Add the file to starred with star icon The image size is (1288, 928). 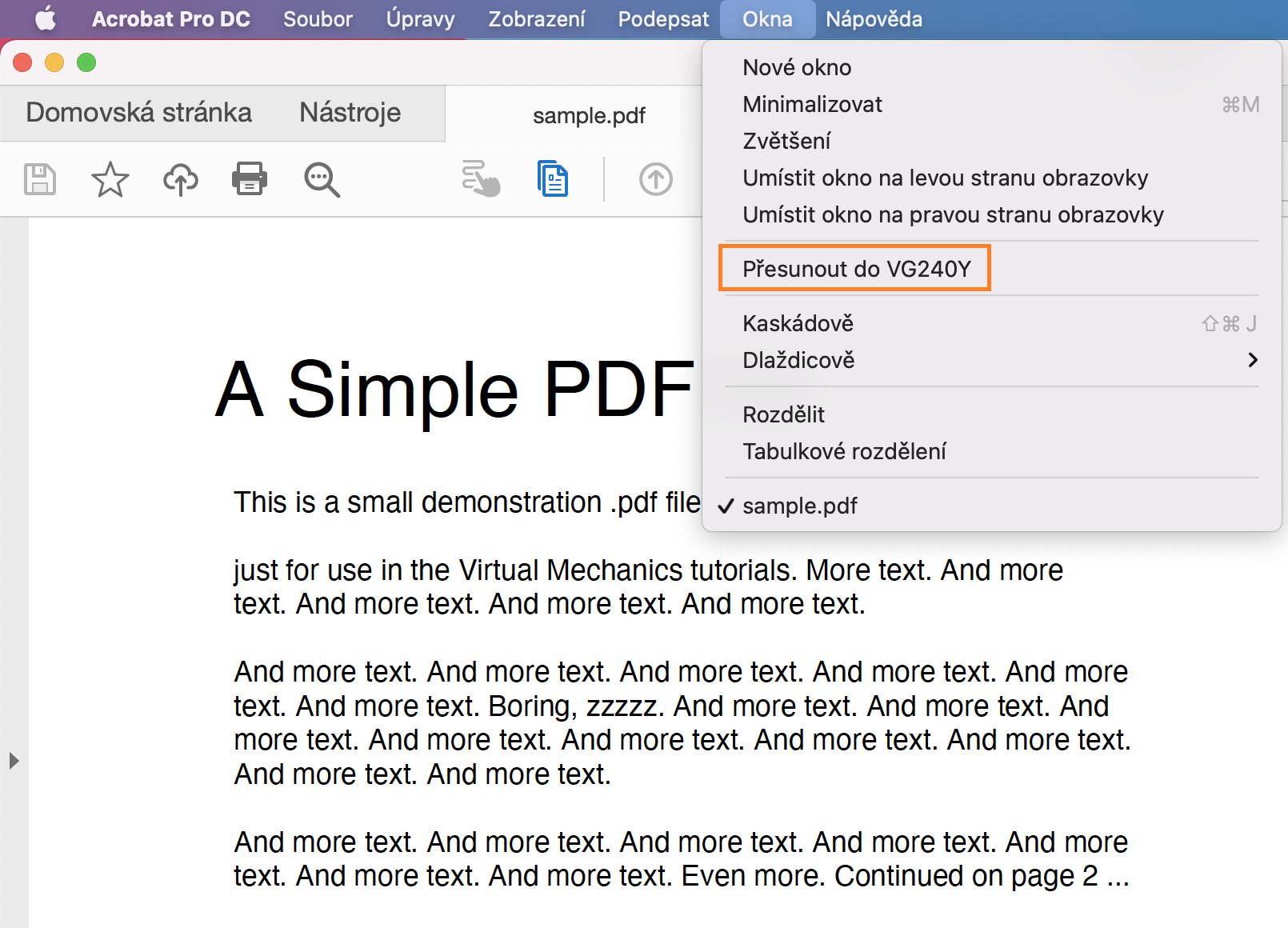click(110, 179)
